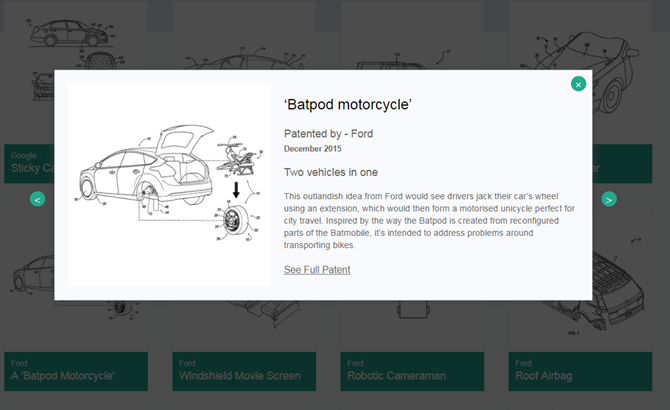Click the patent description paragraph
The height and width of the screenshot is (410, 670).
tap(429, 220)
